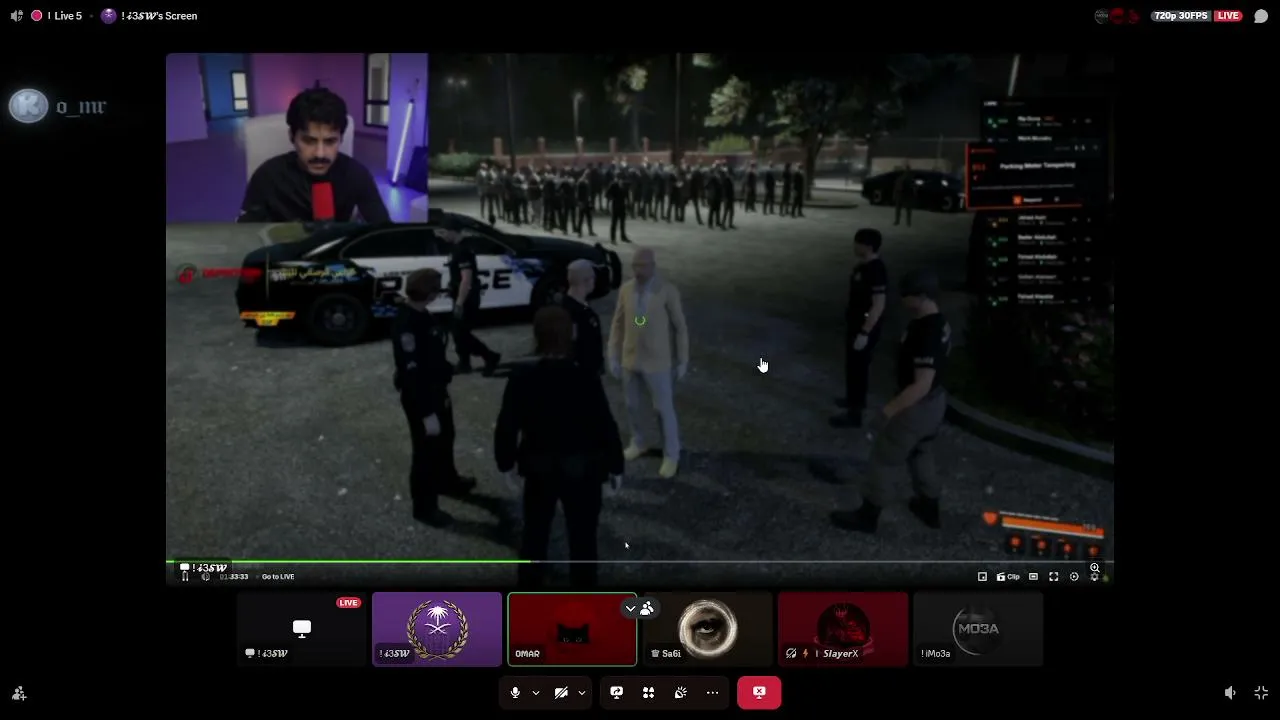Open microphone input options arrow
The width and height of the screenshot is (1280, 720).
536,692
